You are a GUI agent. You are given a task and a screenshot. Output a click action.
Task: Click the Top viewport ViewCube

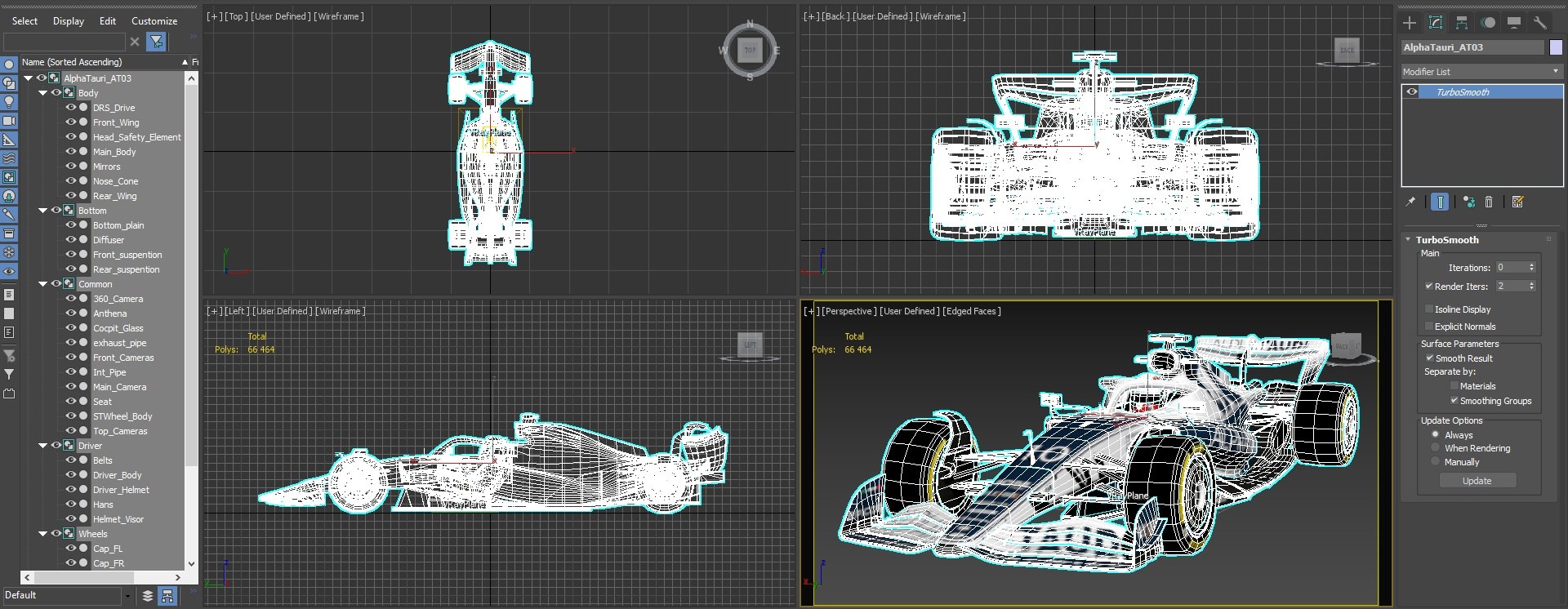750,51
